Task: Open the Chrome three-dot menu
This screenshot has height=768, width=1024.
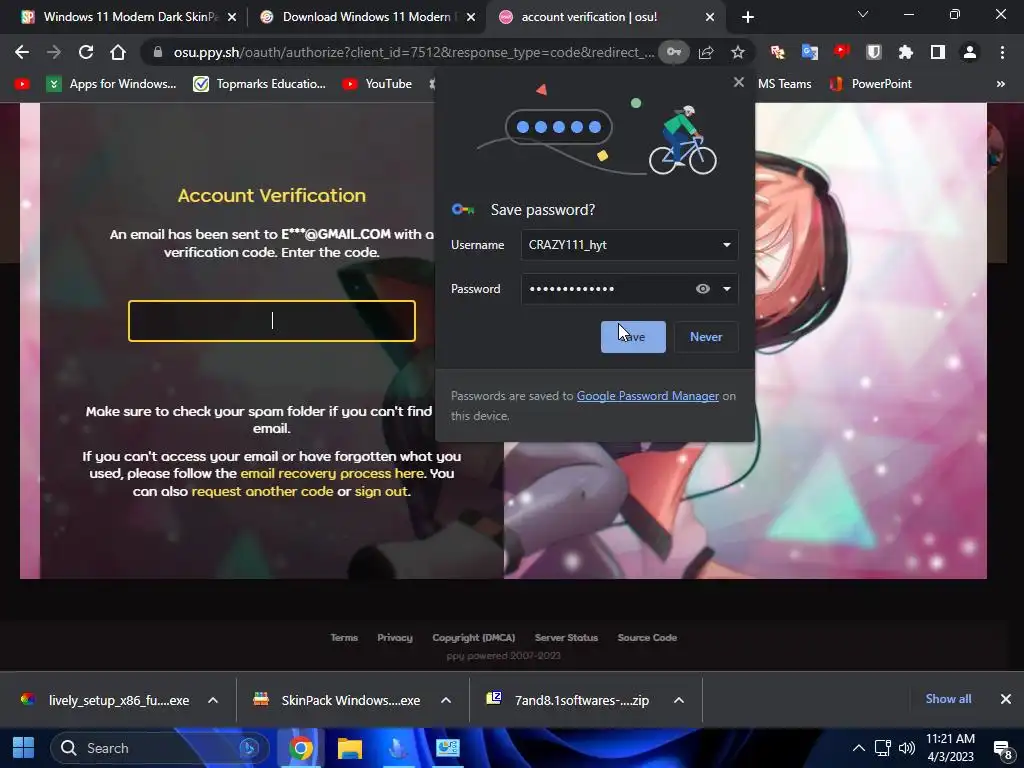Action: pyautogui.click(x=1002, y=52)
